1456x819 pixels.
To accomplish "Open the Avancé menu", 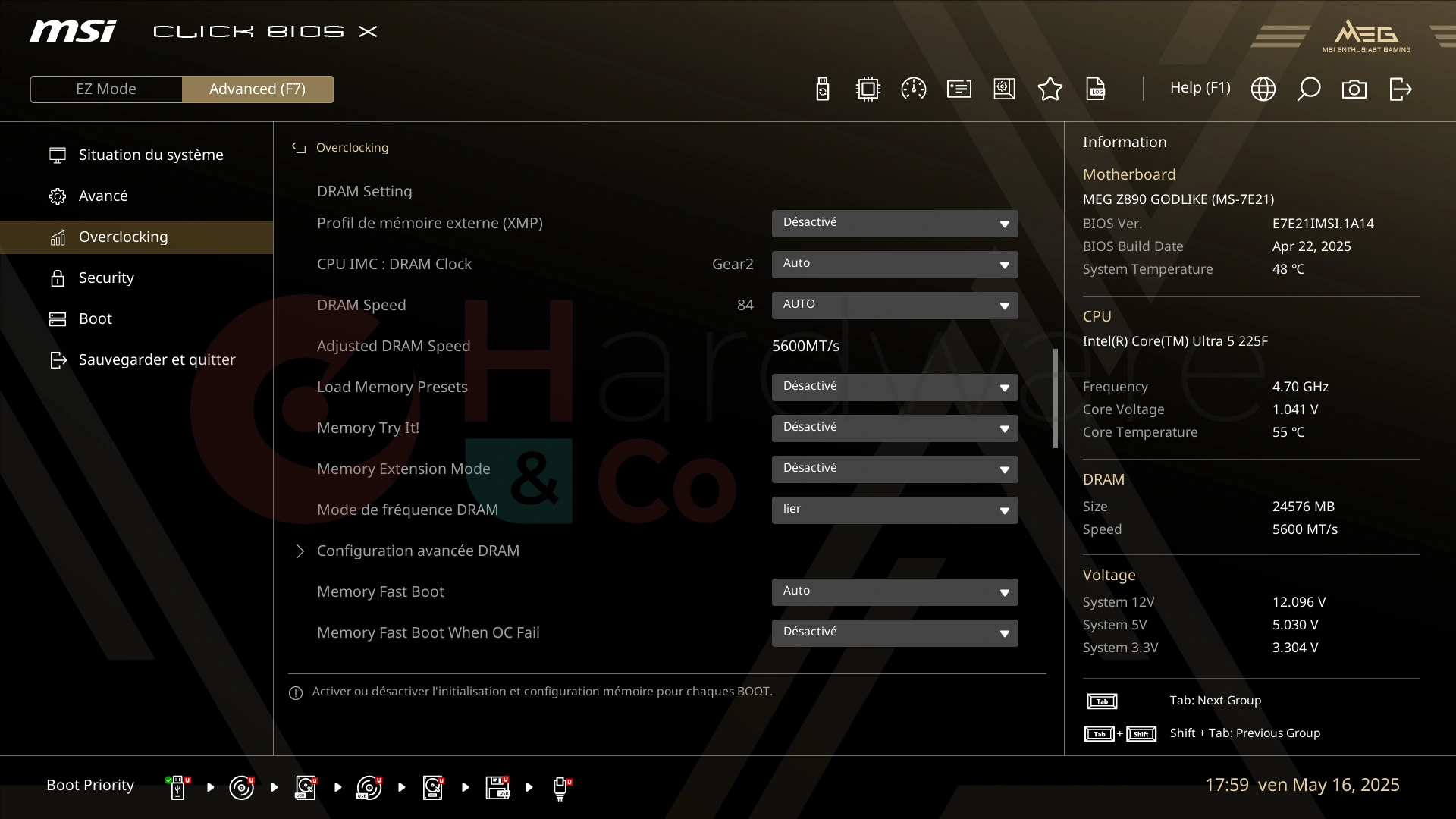I will pyautogui.click(x=136, y=196).
